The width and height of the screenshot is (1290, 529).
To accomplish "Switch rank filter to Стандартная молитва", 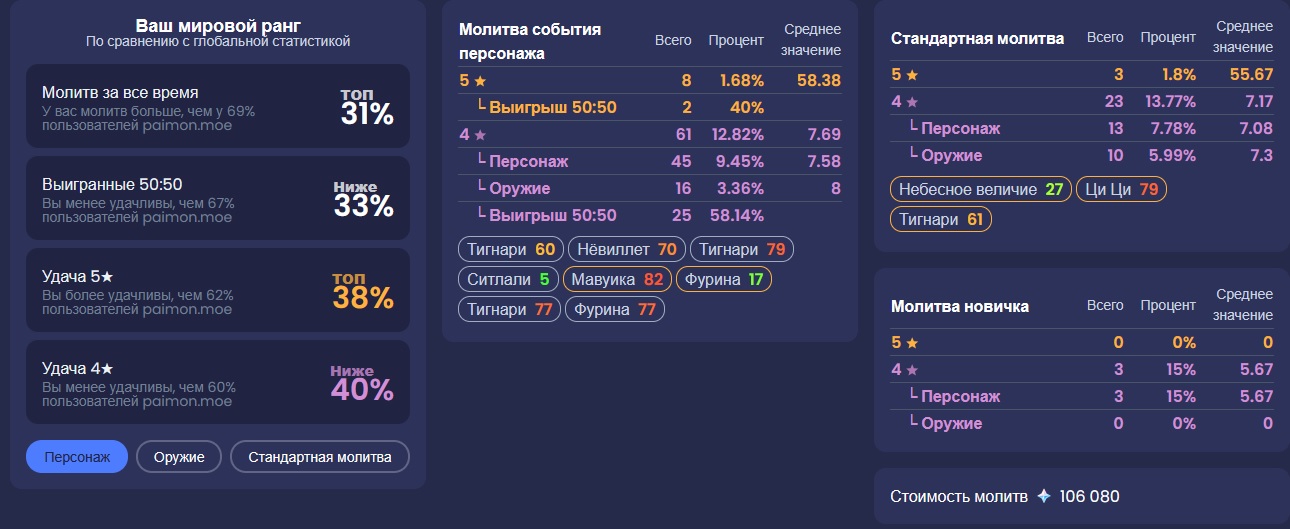I will 320,456.
